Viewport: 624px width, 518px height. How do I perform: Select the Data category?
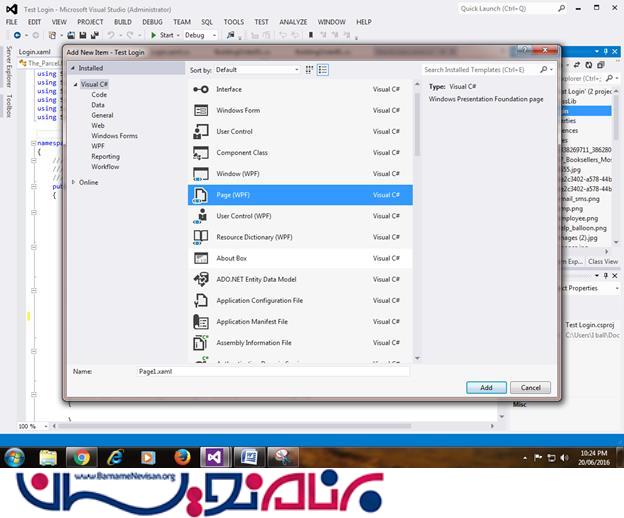coord(98,105)
